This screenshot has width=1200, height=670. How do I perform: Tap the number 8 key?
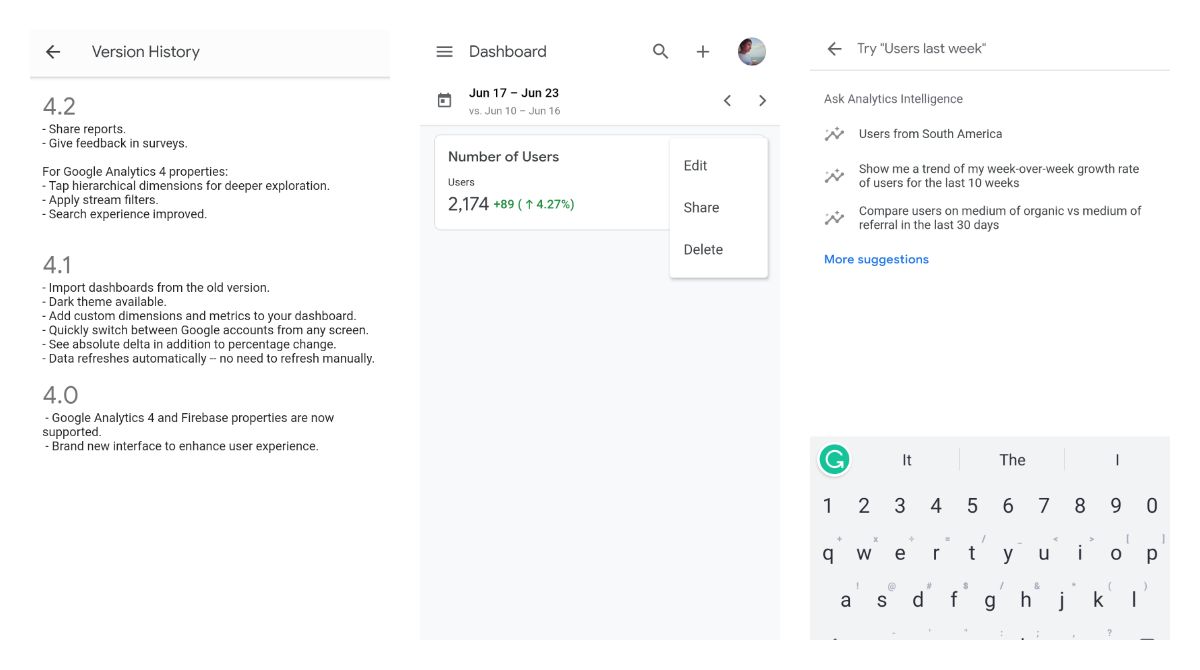[x=1080, y=506]
